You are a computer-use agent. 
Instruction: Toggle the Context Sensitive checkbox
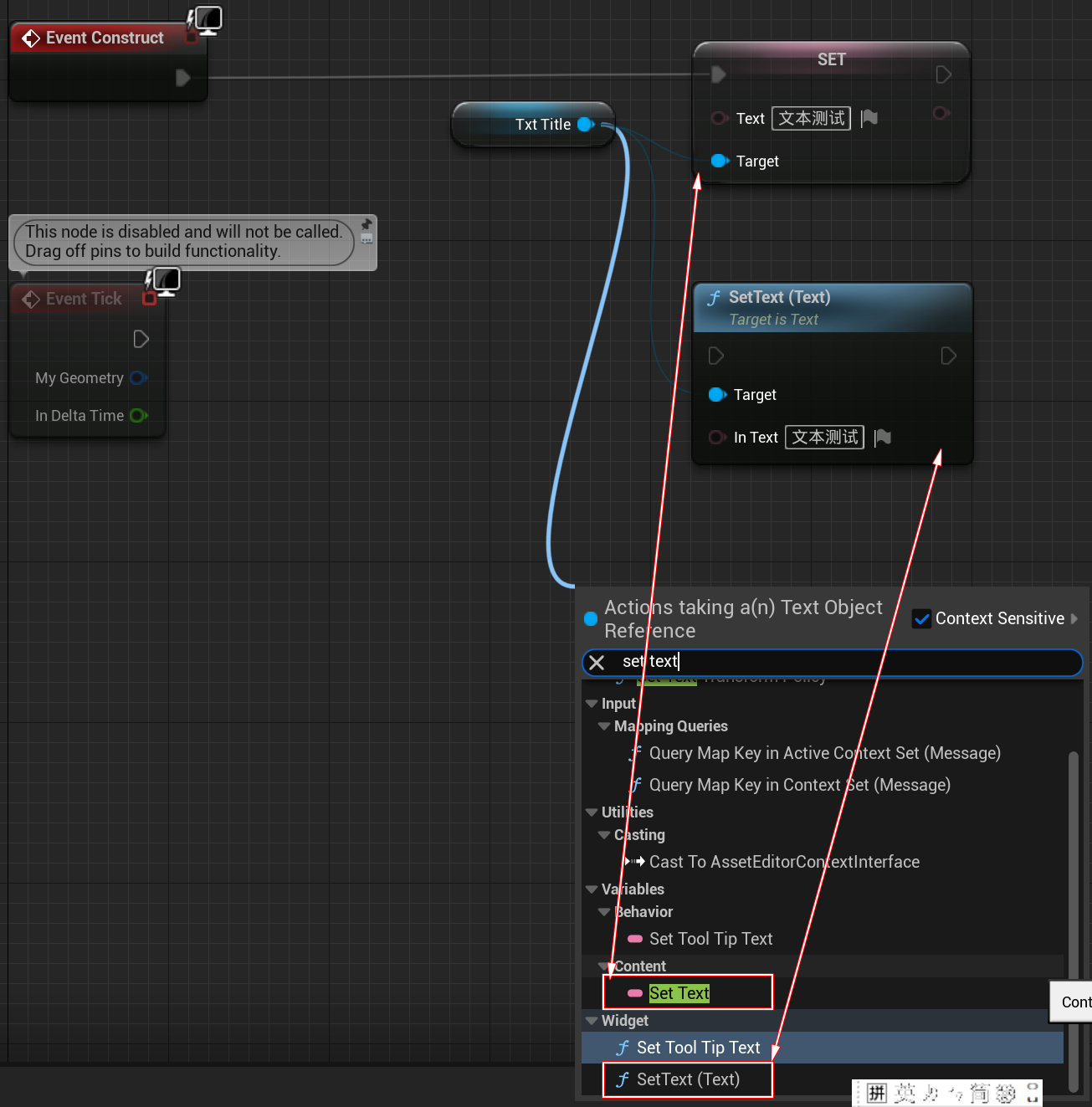(921, 618)
